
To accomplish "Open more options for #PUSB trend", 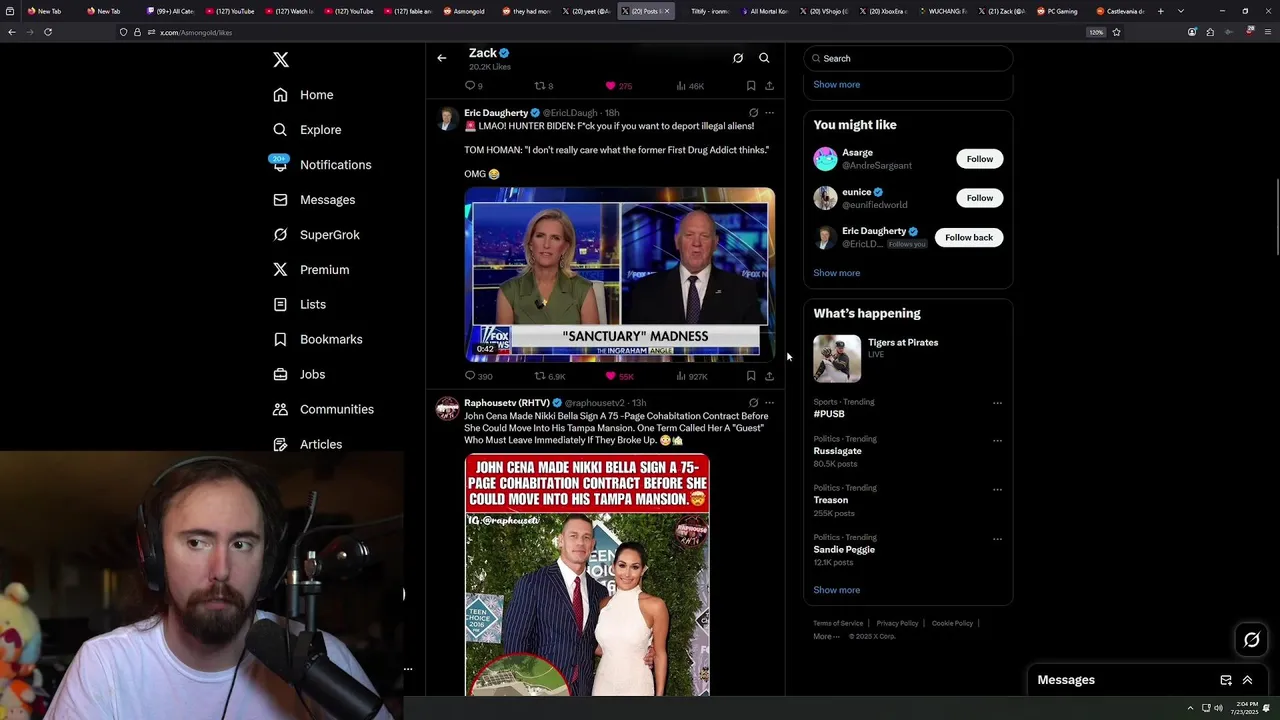I will [997, 403].
